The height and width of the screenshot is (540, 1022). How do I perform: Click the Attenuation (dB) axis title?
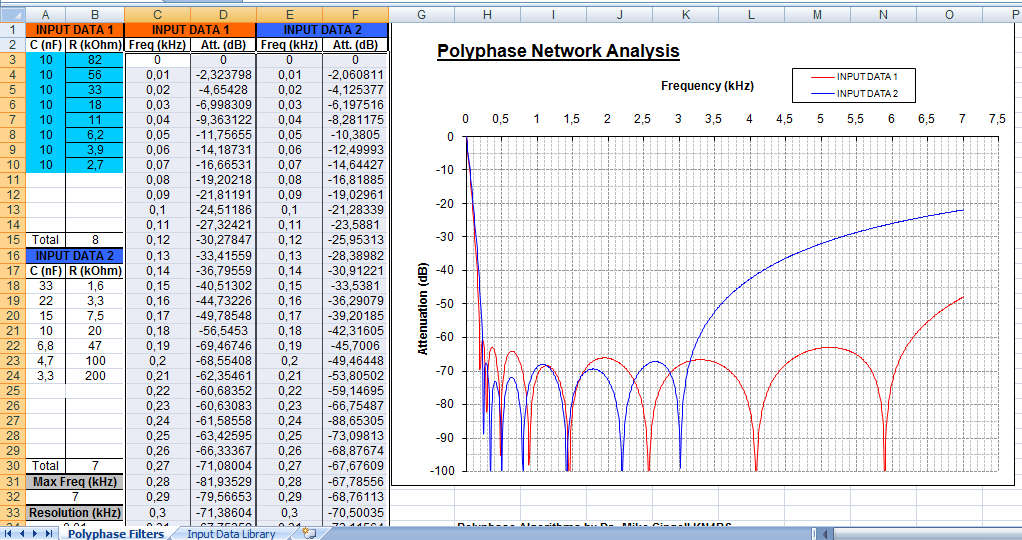pyautogui.click(x=423, y=312)
